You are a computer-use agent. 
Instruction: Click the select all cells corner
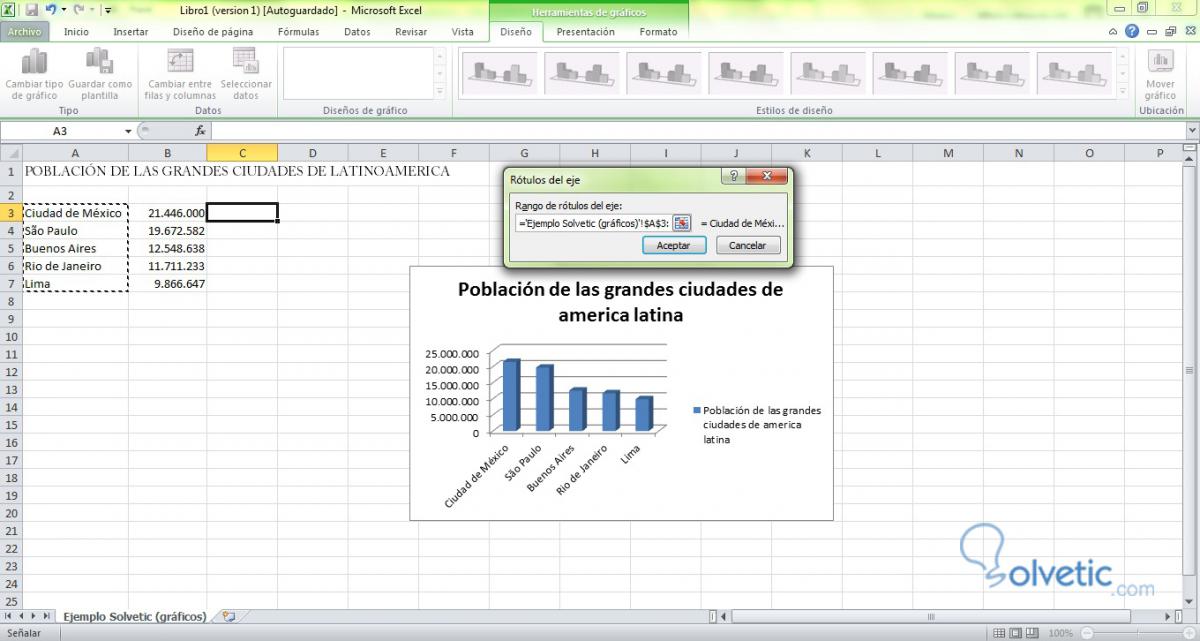(x=11, y=153)
